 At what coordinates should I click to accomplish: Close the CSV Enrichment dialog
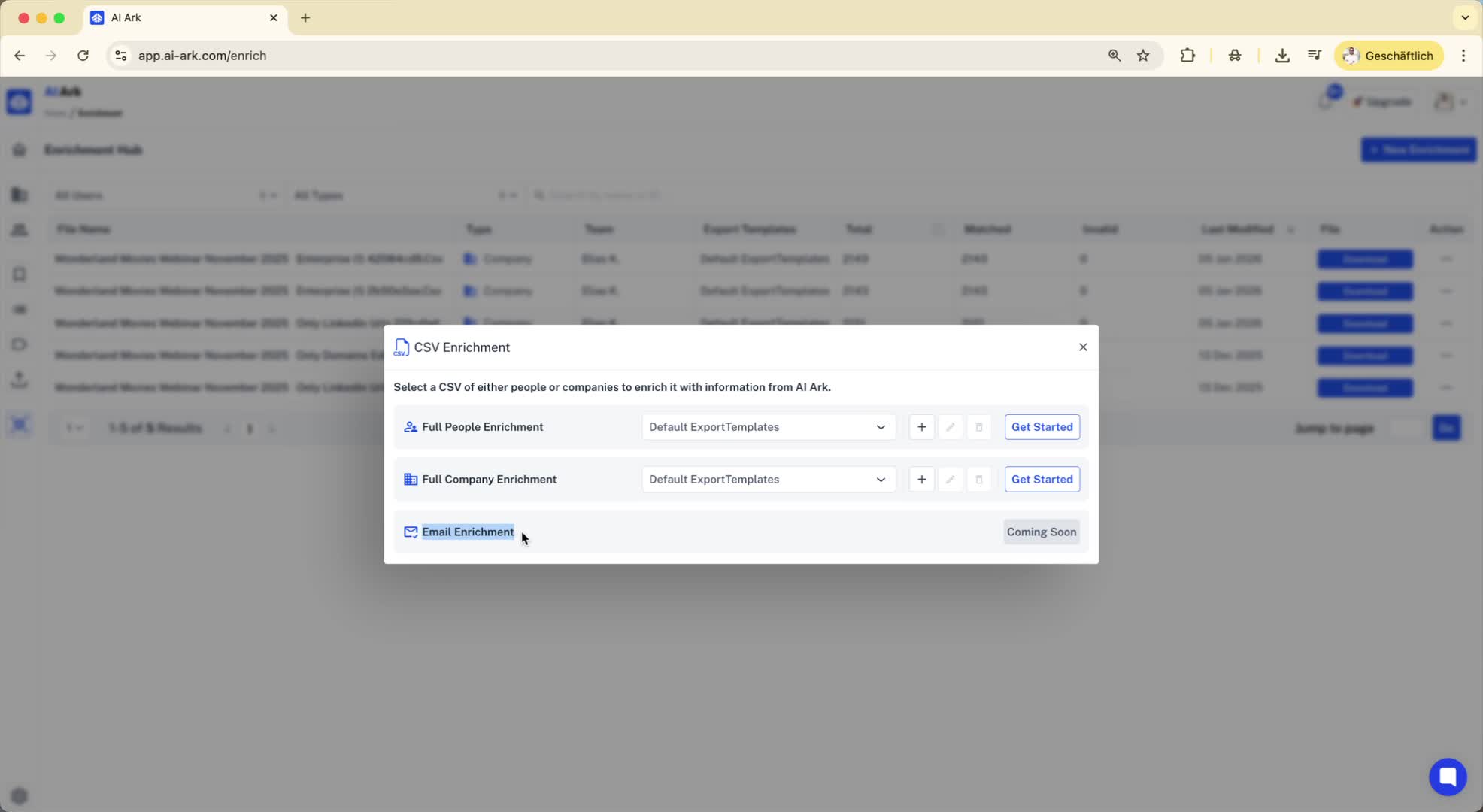(1083, 347)
